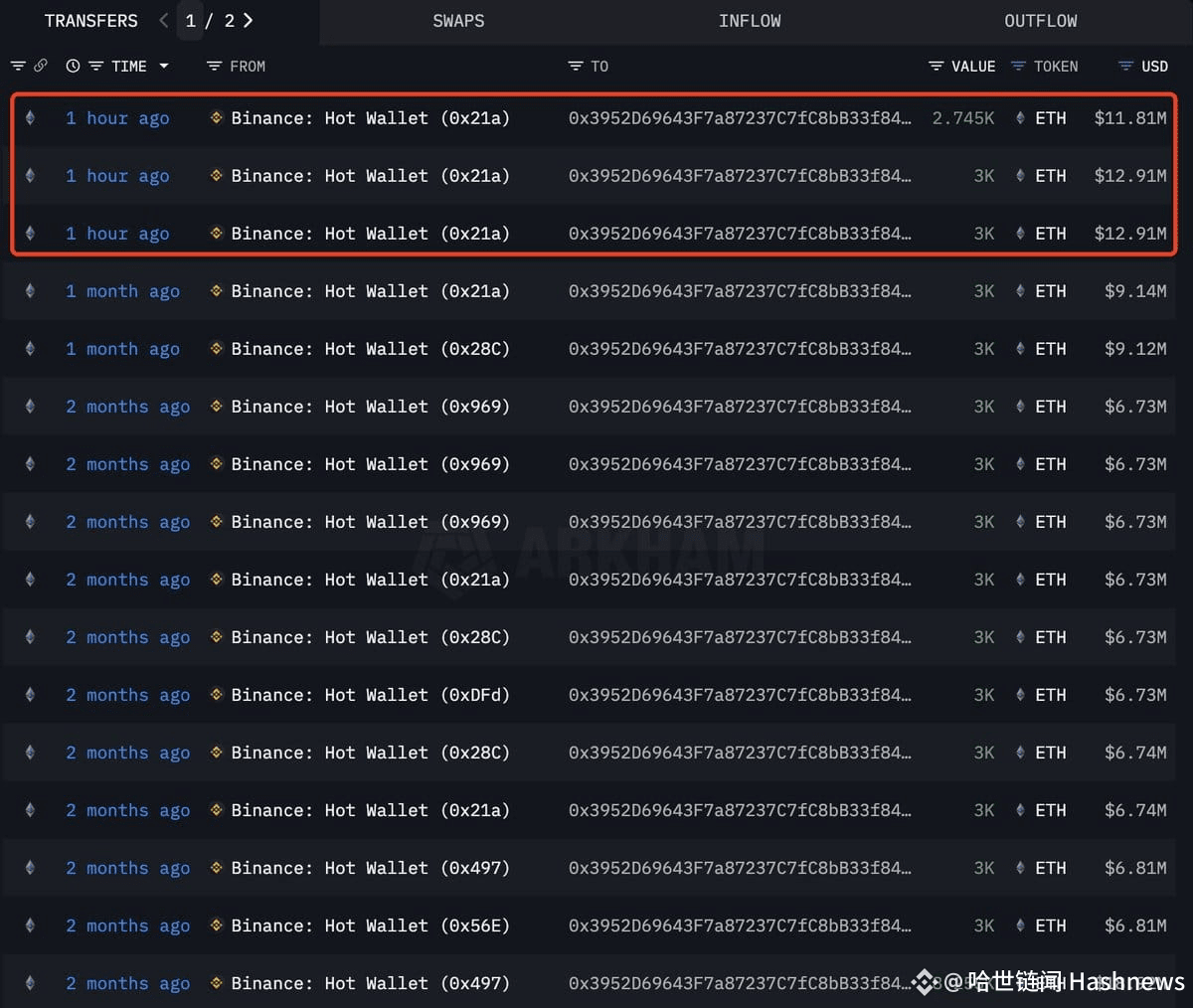The width and height of the screenshot is (1193, 1008).
Task: Open recipient address in the $9.14M row
Action: coord(740,291)
